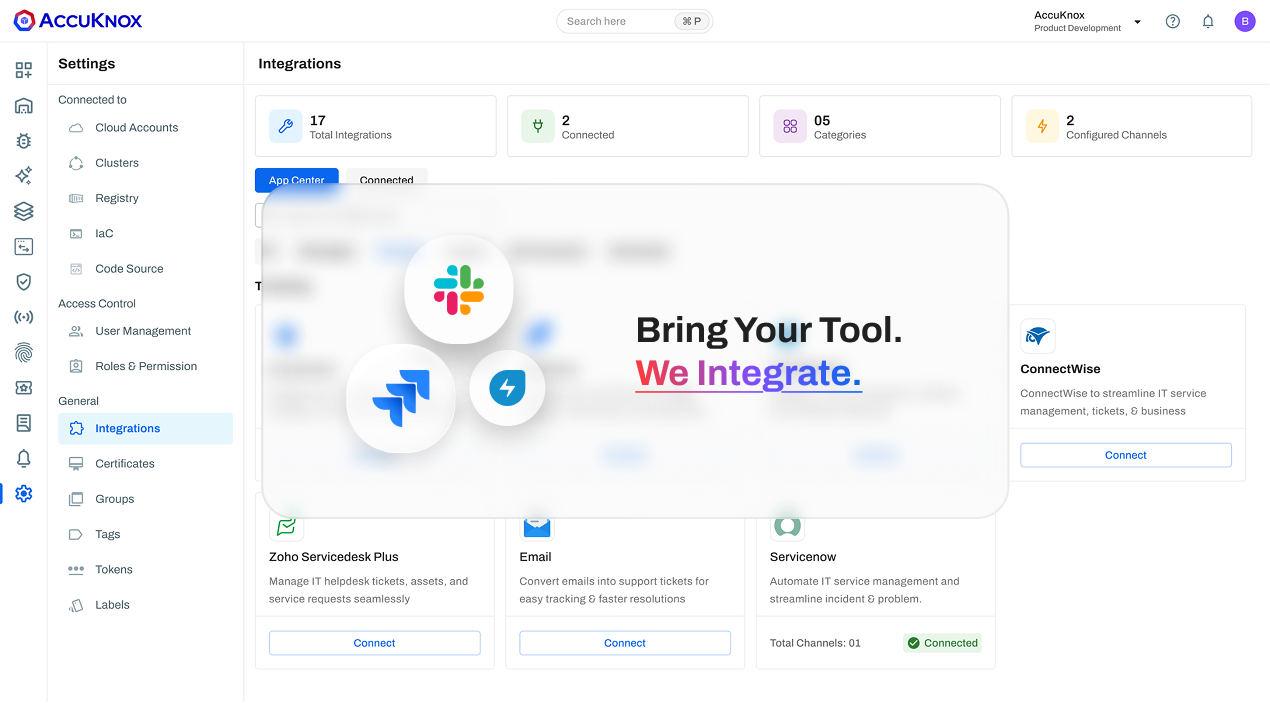Click the Servicenow Connected badge

pyautogui.click(x=942, y=643)
